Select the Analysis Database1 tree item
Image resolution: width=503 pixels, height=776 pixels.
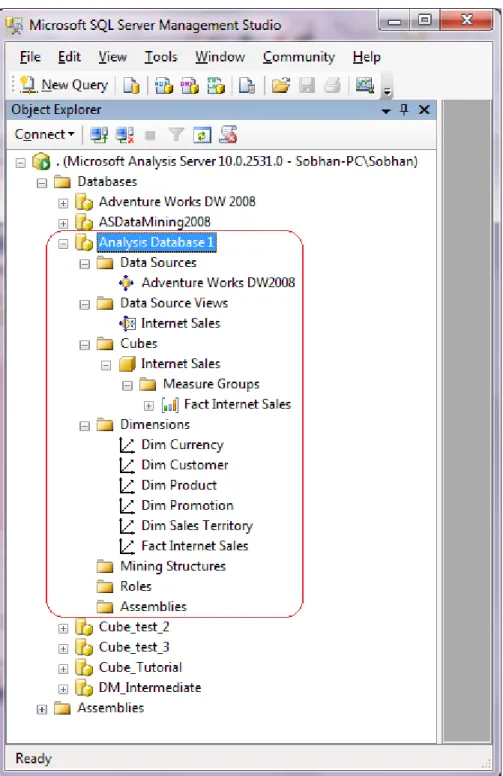point(156,242)
